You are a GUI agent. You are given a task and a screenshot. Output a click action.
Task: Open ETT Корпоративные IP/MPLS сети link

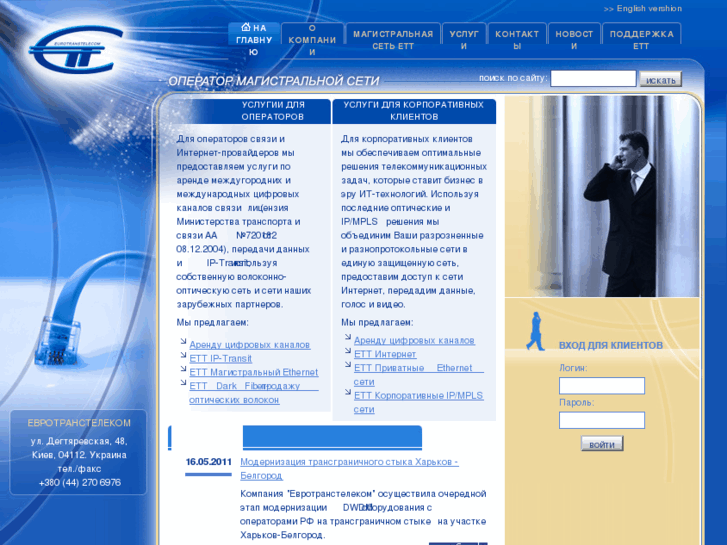[x=418, y=403]
